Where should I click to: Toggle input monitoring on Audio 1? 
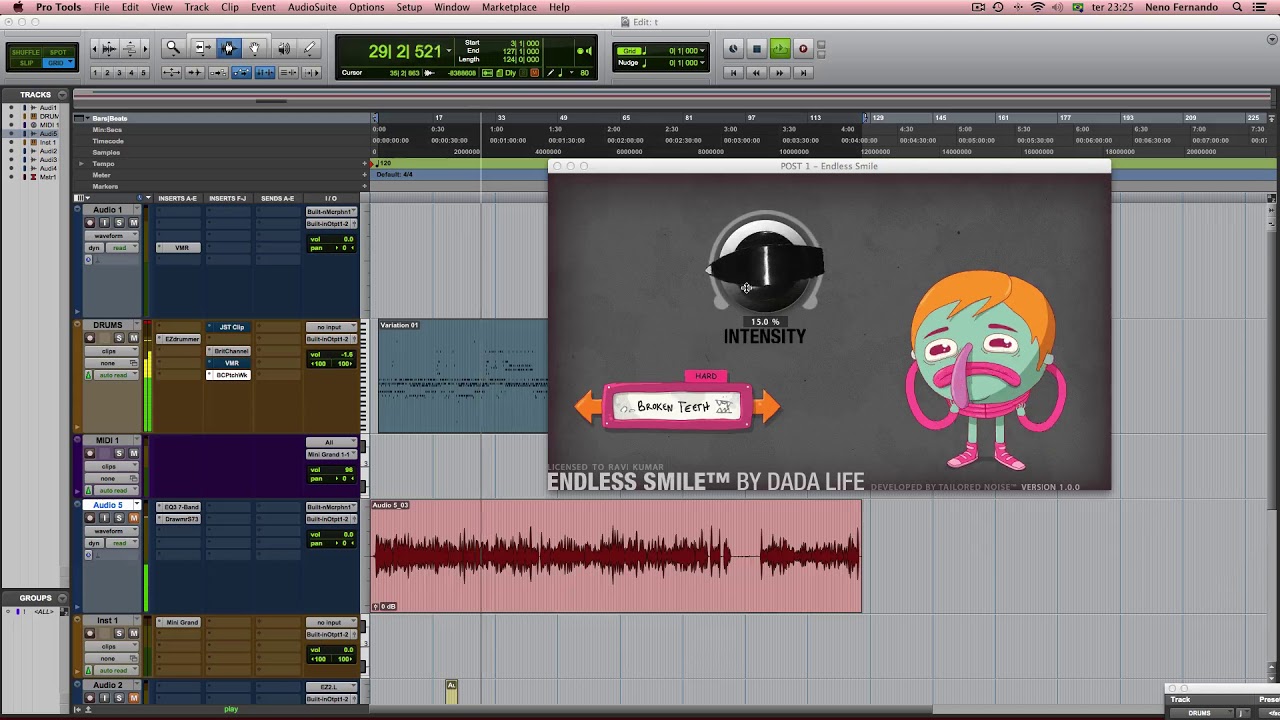pyautogui.click(x=104, y=223)
